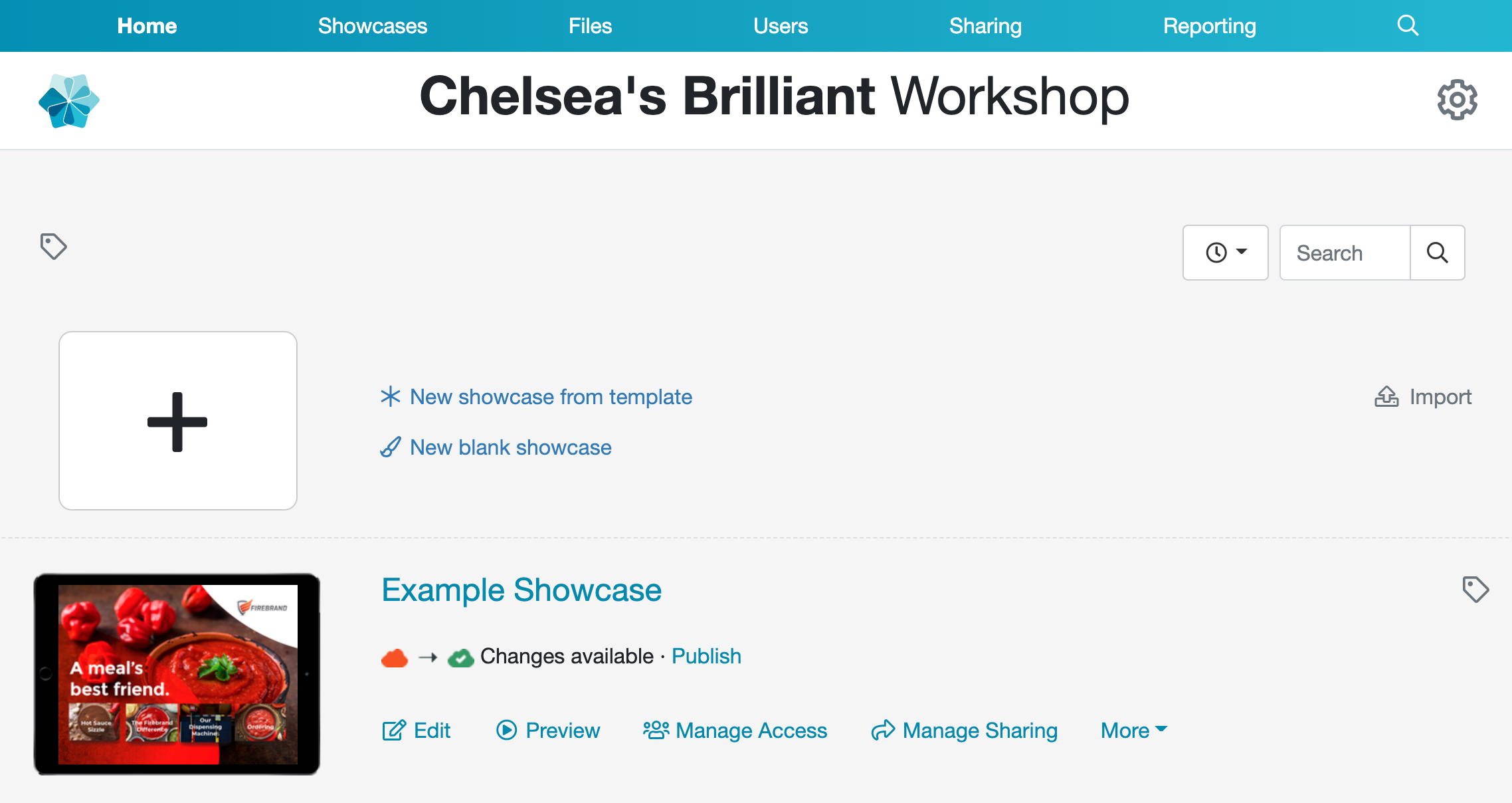
Task: Click the Import upload icon
Action: pos(1386,397)
